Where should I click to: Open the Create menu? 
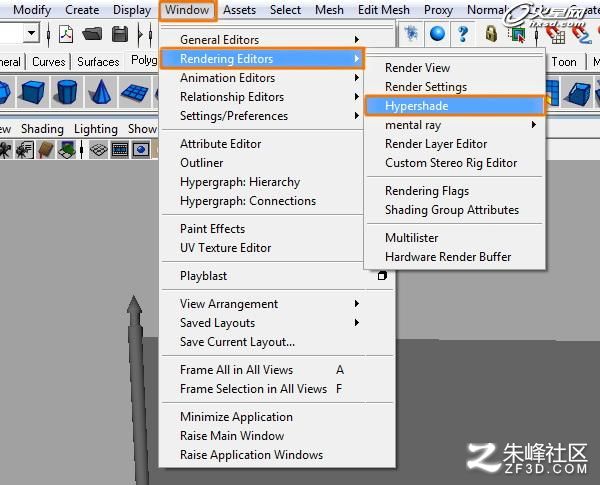point(82,10)
